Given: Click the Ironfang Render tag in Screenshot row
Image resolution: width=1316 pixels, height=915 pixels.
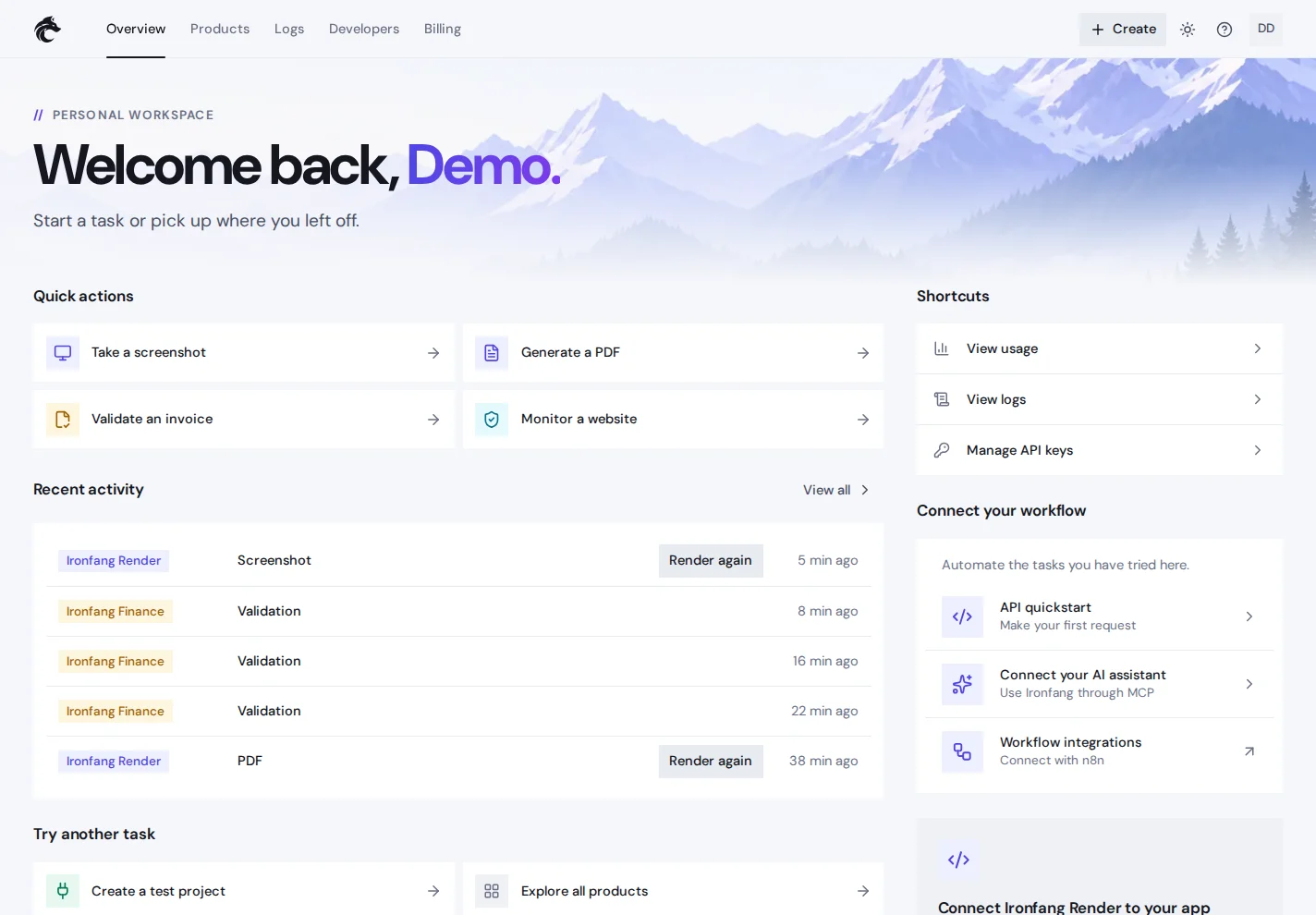Looking at the screenshot, I should point(114,561).
